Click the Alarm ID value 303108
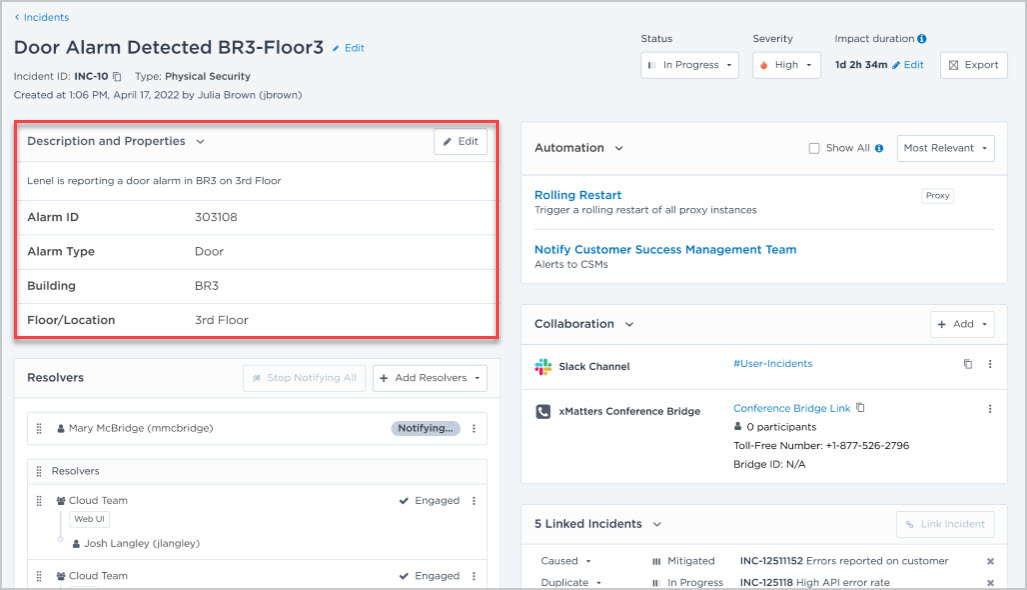1027x590 pixels. click(x=216, y=217)
